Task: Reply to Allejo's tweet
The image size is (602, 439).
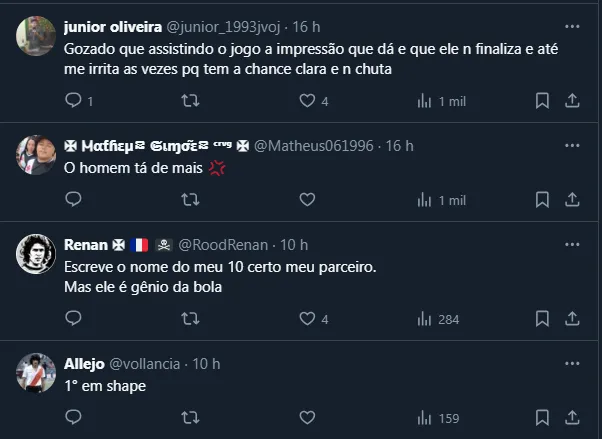Action: click(x=72, y=418)
